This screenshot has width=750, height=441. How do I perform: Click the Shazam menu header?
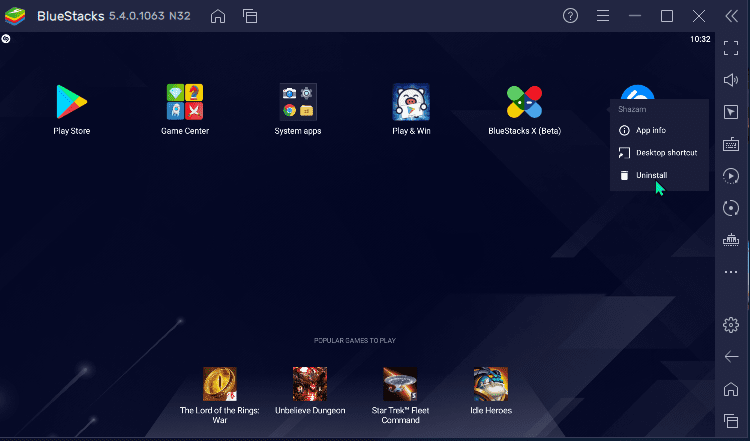632,109
